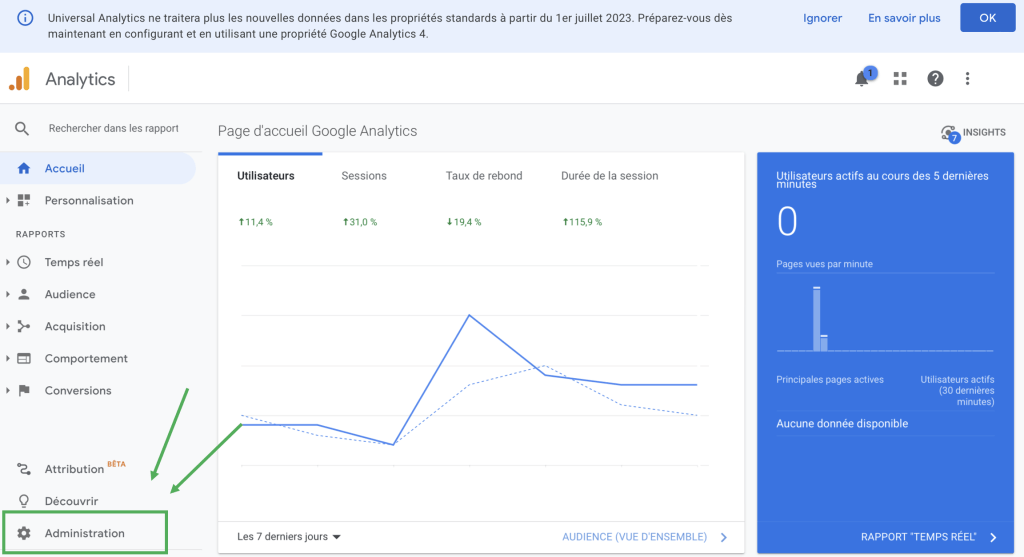Click the Audience person icon
Screen dimensions: 1024x557
(x=24, y=294)
